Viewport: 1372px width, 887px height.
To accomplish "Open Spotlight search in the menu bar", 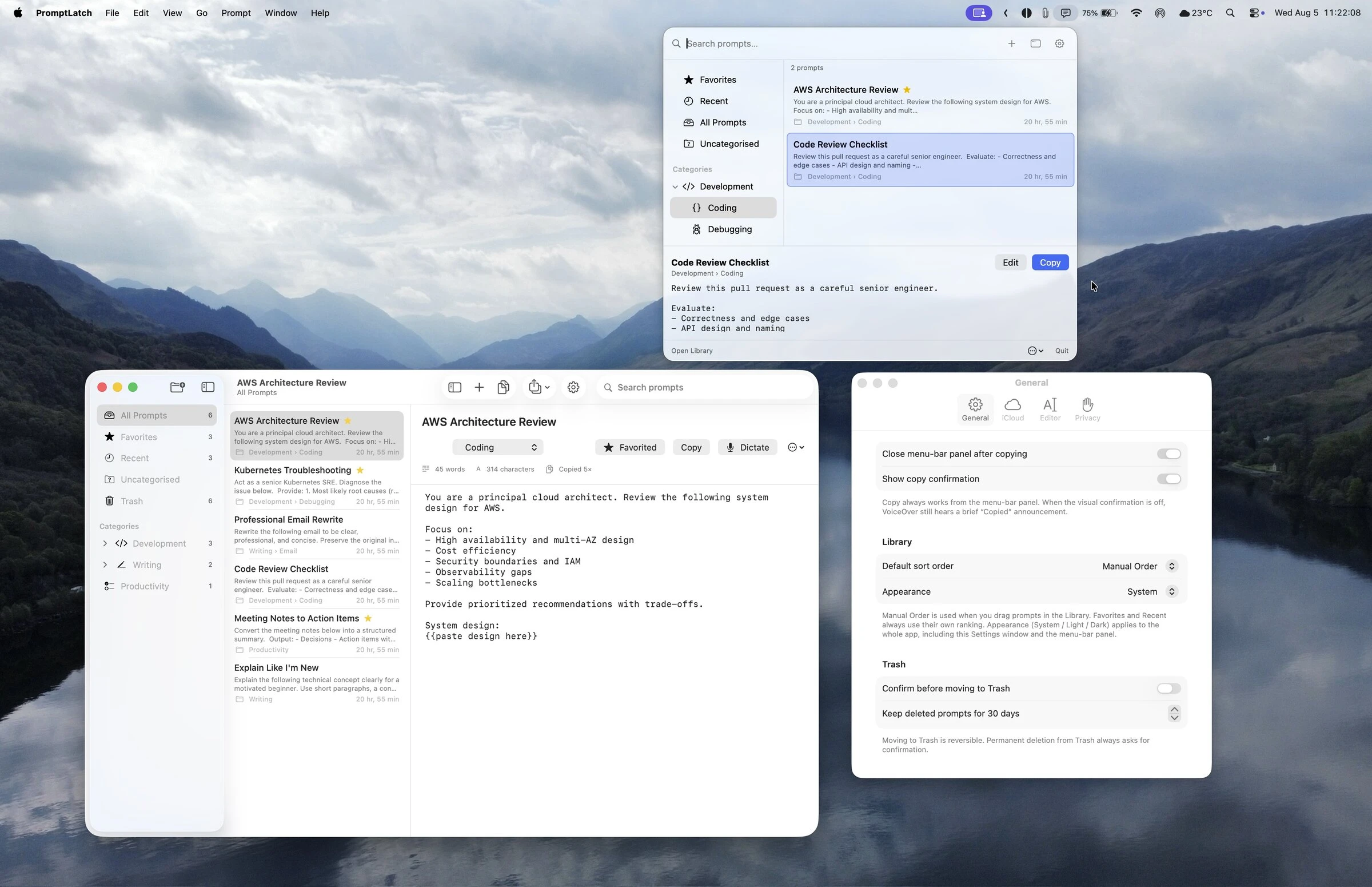I will point(1230,13).
